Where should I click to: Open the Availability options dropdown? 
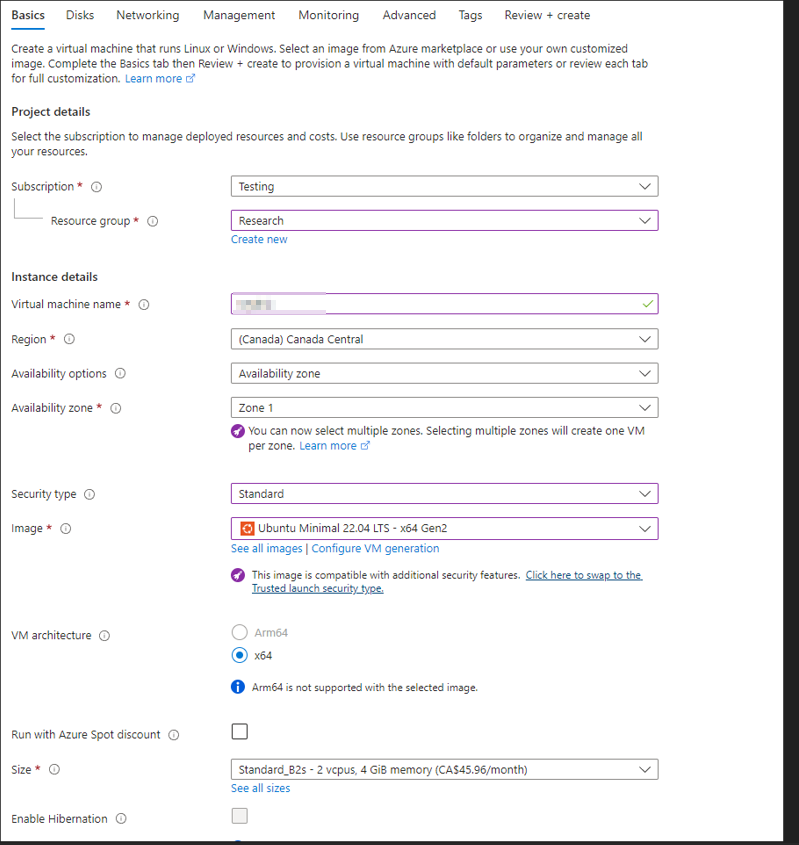[x=444, y=373]
